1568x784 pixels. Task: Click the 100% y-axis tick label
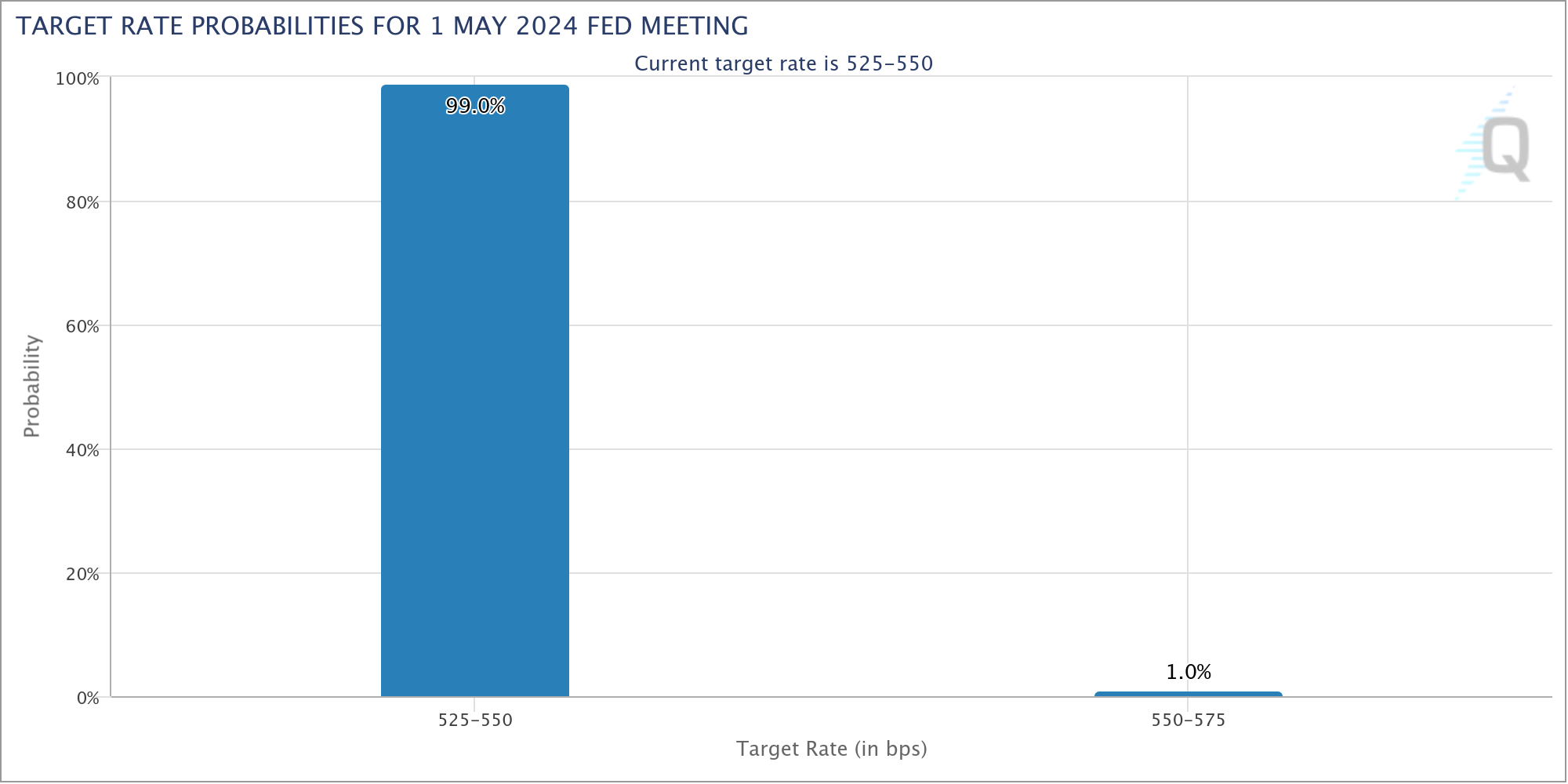[77, 79]
